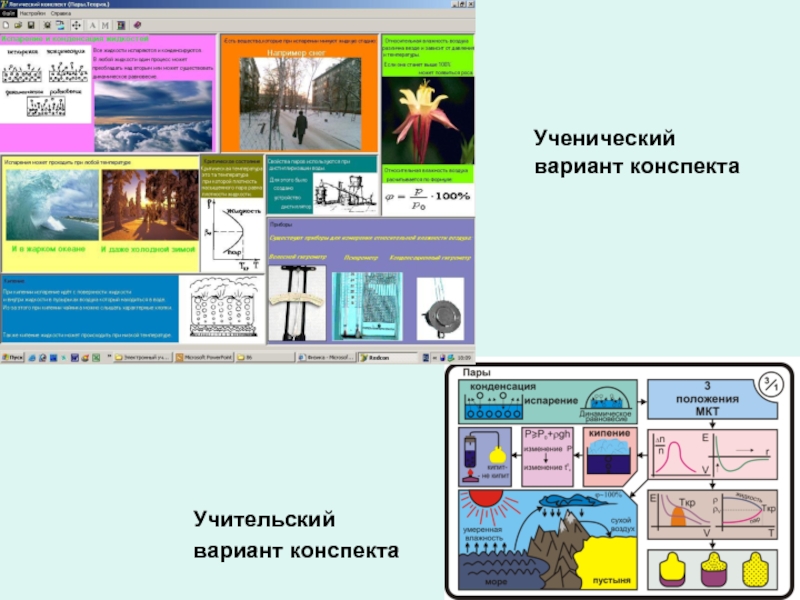Click the columbine flower photo
Screen dimensions: 800x600
point(428,120)
